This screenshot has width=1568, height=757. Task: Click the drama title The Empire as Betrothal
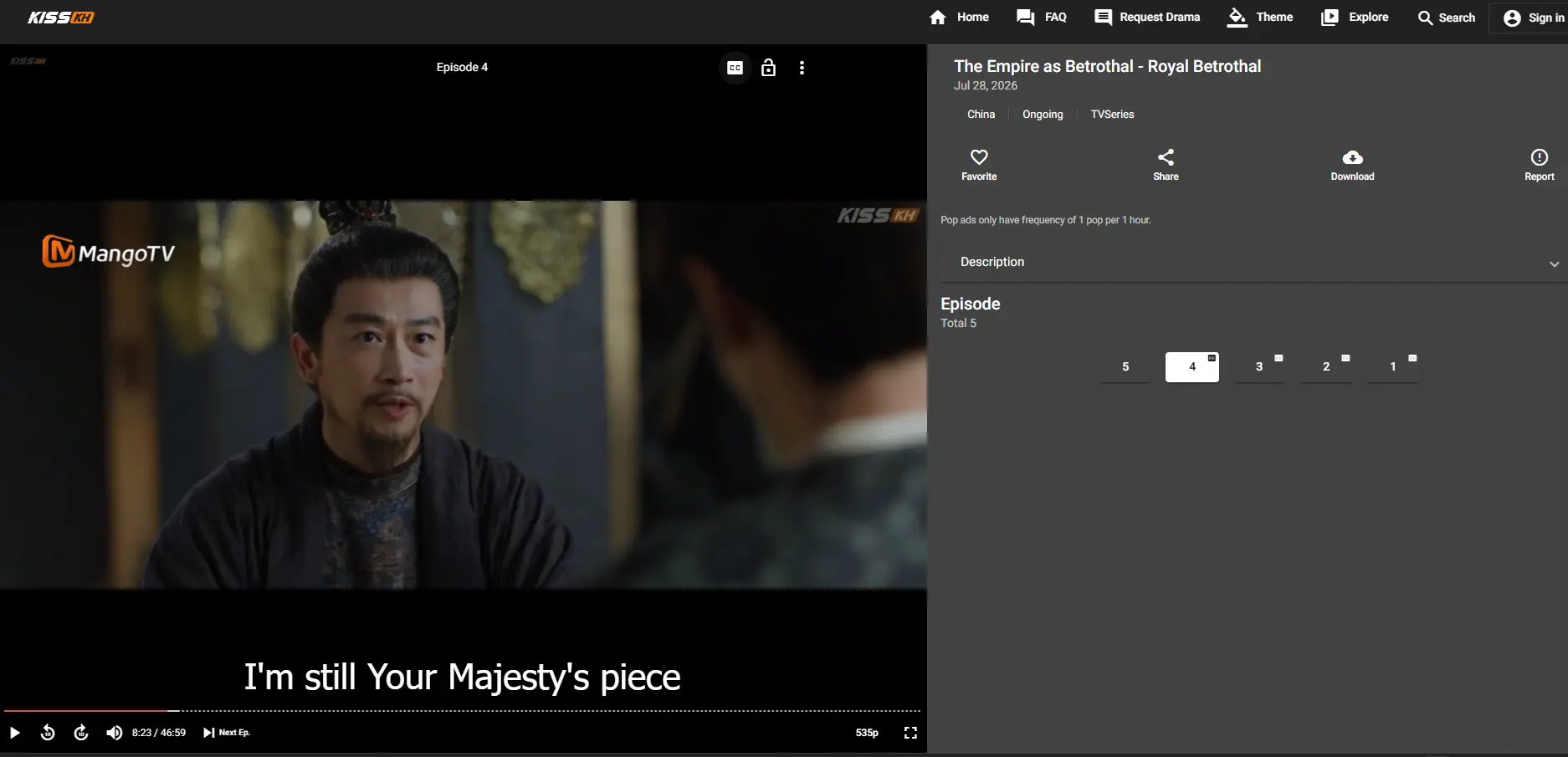tap(1107, 66)
